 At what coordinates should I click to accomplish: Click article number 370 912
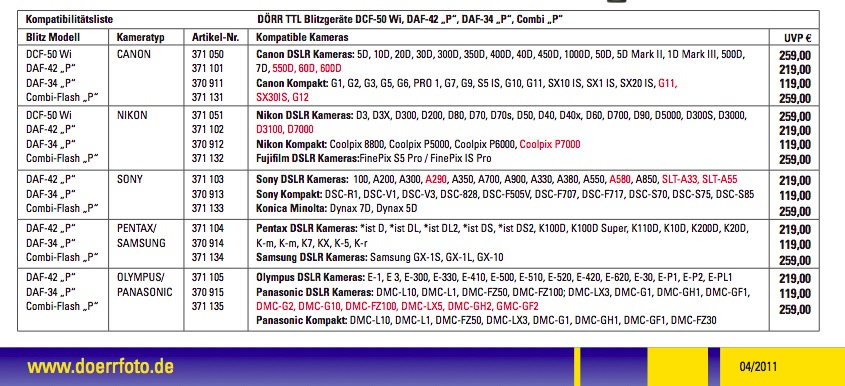[207, 144]
